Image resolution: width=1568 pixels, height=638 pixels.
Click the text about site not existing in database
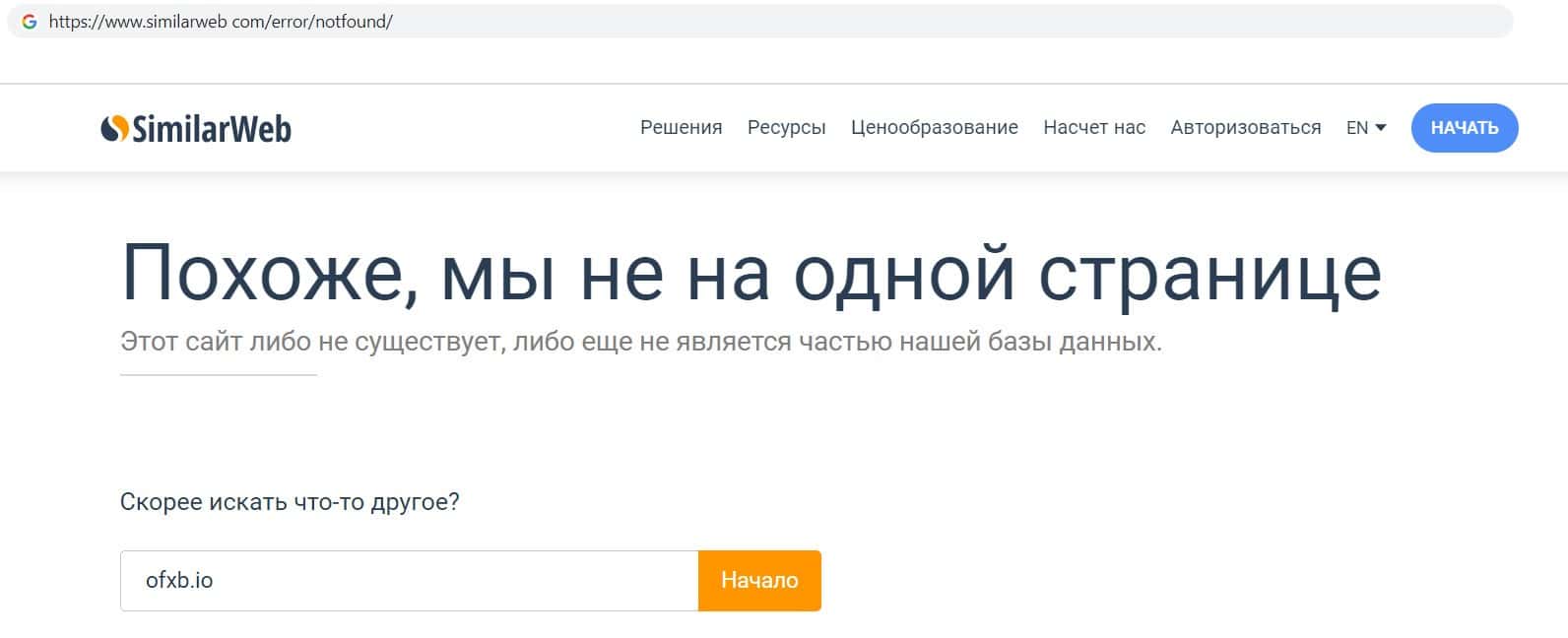[641, 342]
